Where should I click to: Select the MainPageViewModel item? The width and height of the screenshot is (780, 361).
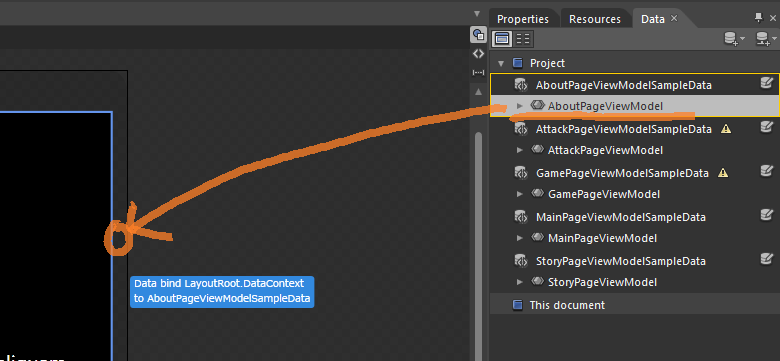[602, 238]
